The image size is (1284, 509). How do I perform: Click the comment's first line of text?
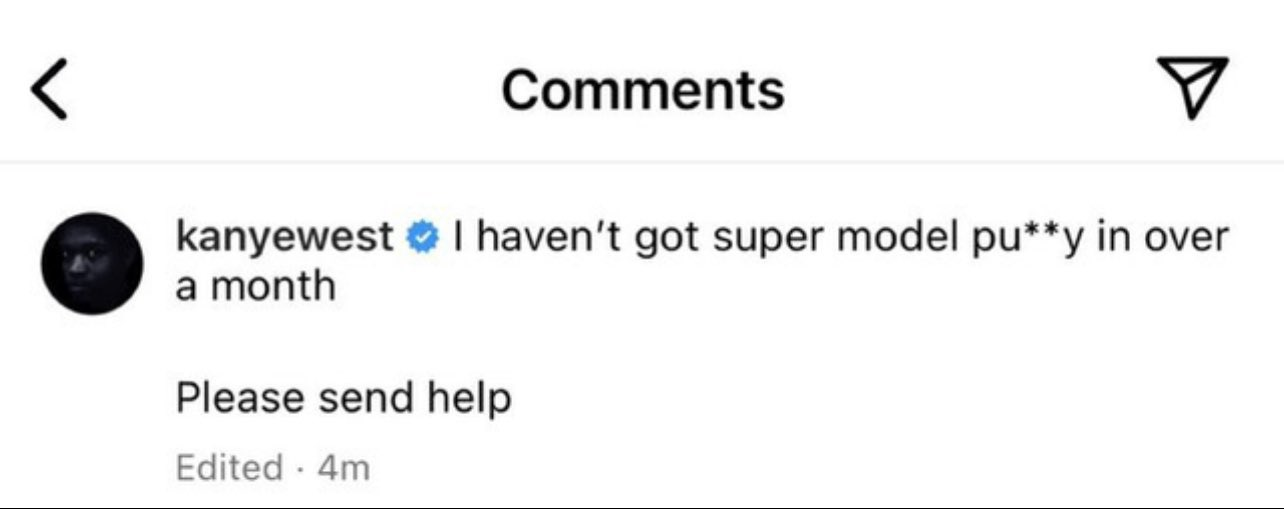point(840,238)
